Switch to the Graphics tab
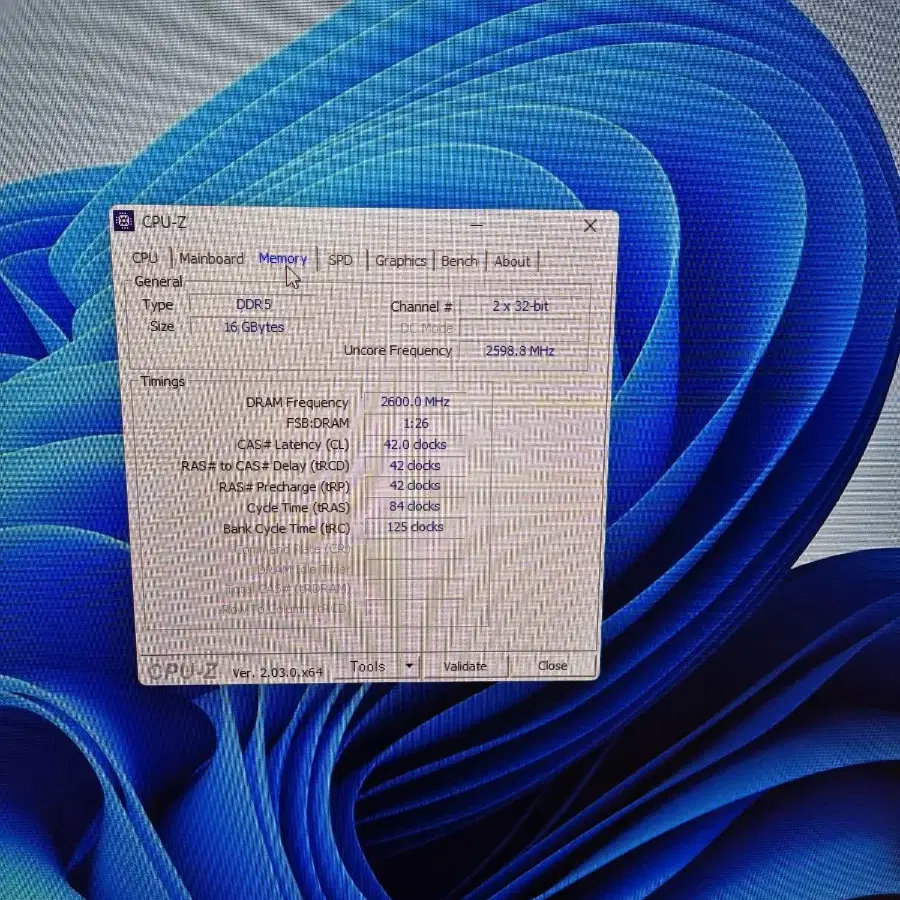 coord(401,261)
